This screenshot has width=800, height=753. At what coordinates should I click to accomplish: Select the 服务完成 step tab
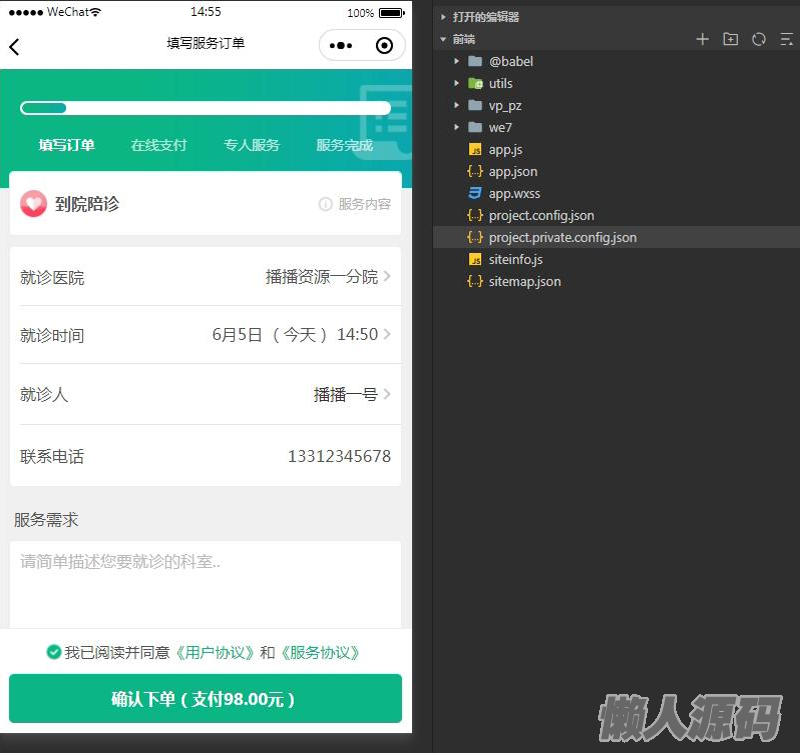(x=344, y=145)
